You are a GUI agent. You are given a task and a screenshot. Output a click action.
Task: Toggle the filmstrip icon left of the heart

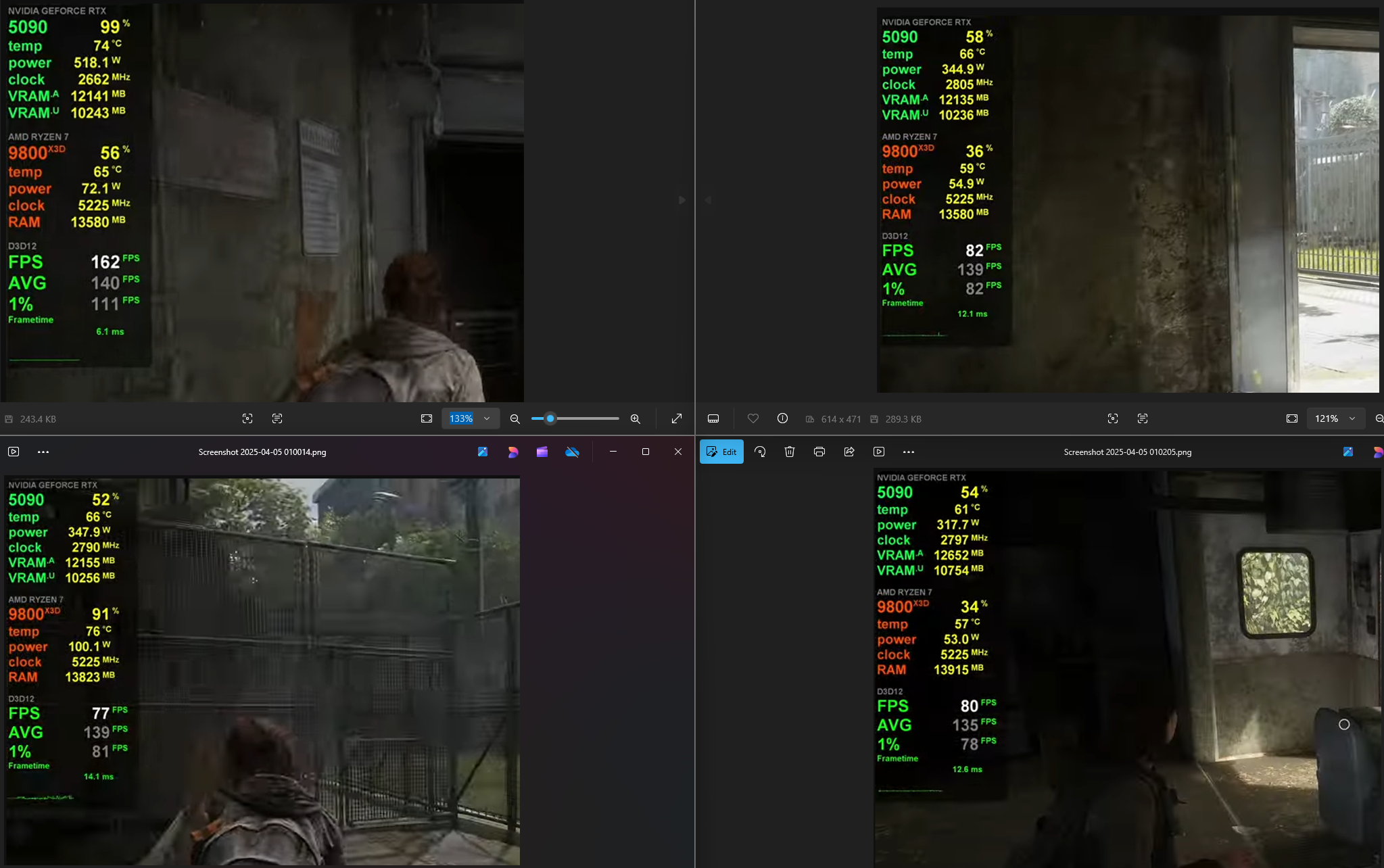713,418
